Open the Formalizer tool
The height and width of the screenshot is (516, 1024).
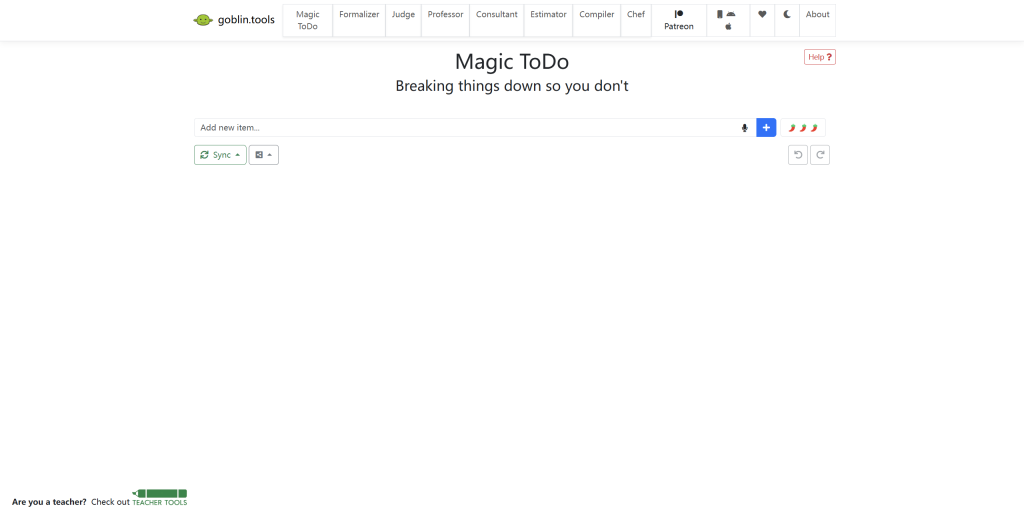pyautogui.click(x=359, y=20)
